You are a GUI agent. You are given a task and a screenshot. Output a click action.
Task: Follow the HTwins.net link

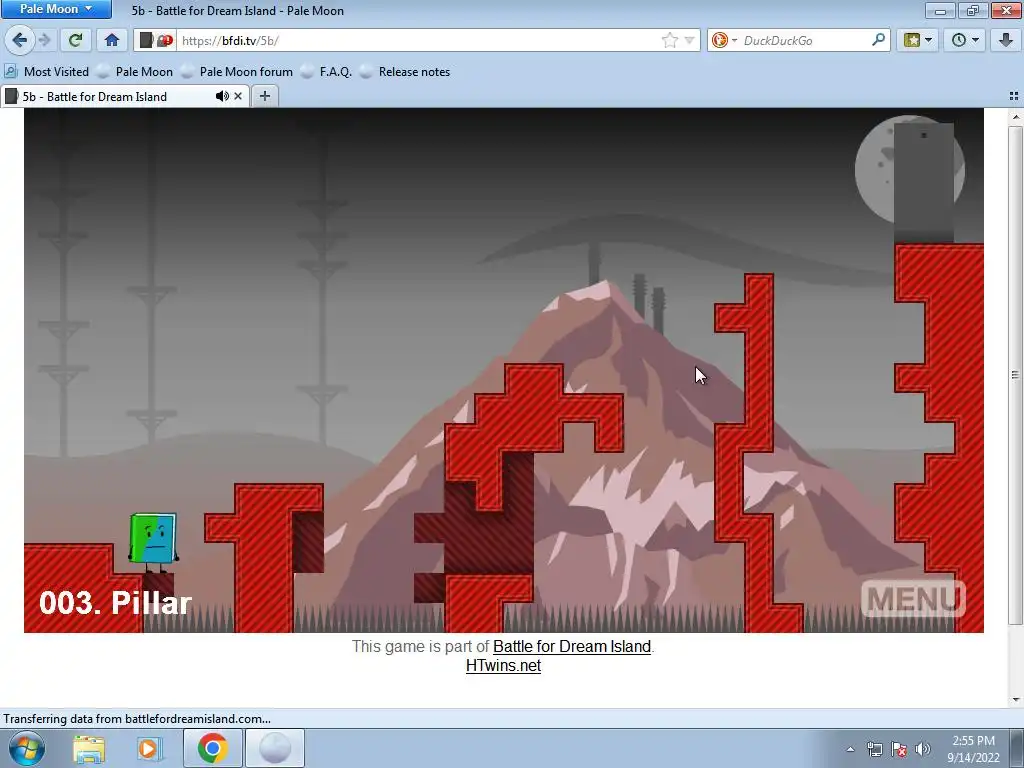click(503, 665)
